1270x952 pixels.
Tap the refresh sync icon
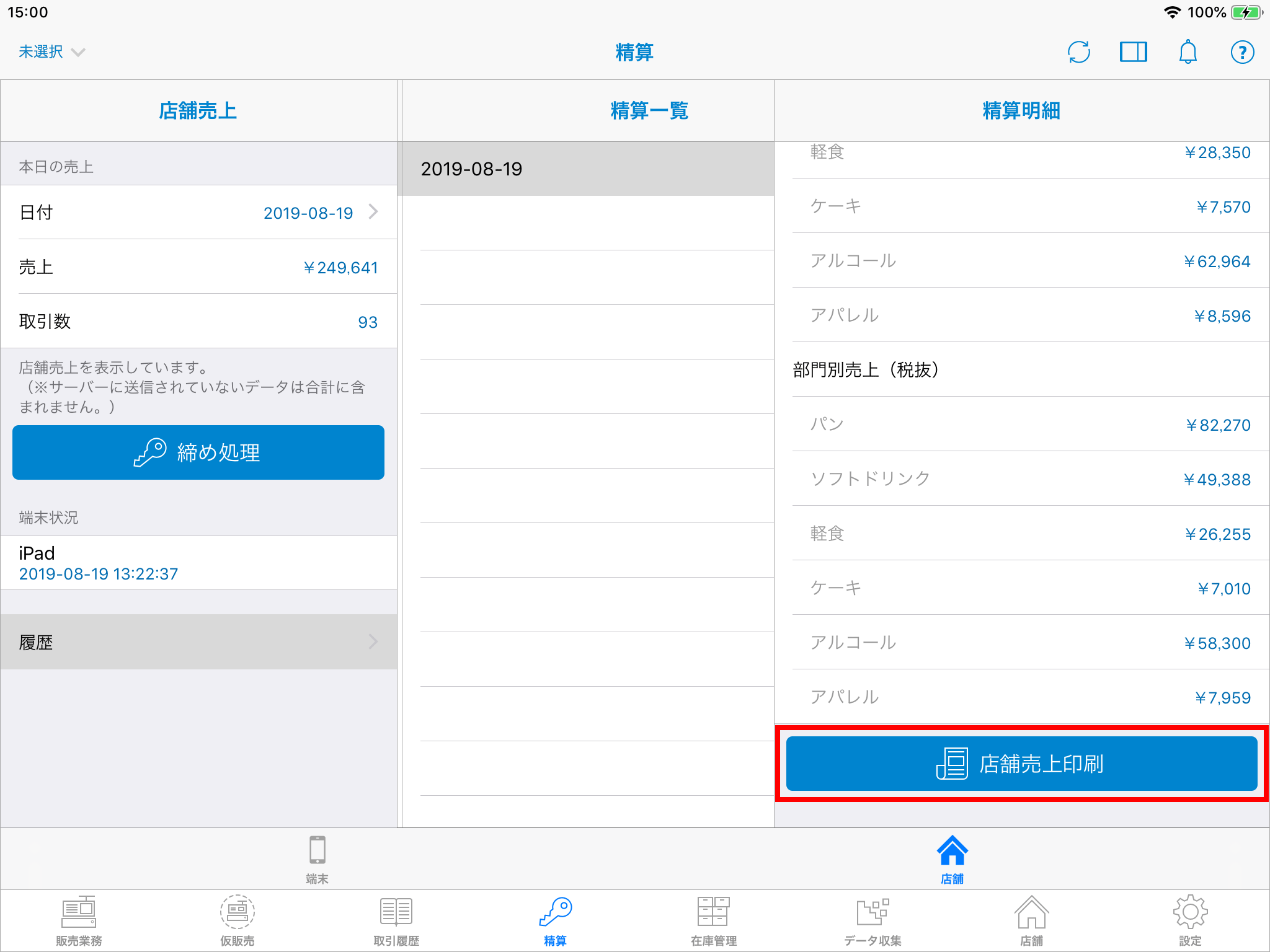pos(1079,52)
